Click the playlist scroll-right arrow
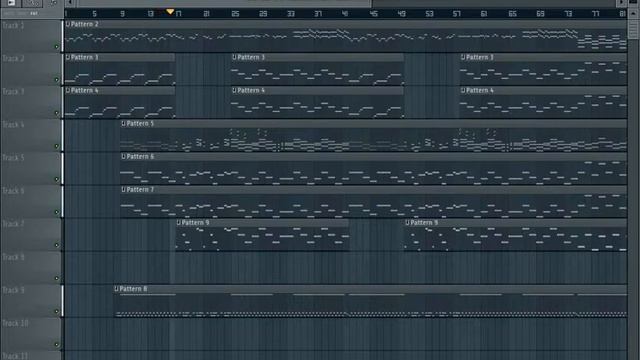Viewport: 640px width, 360px height. tap(622, 3)
